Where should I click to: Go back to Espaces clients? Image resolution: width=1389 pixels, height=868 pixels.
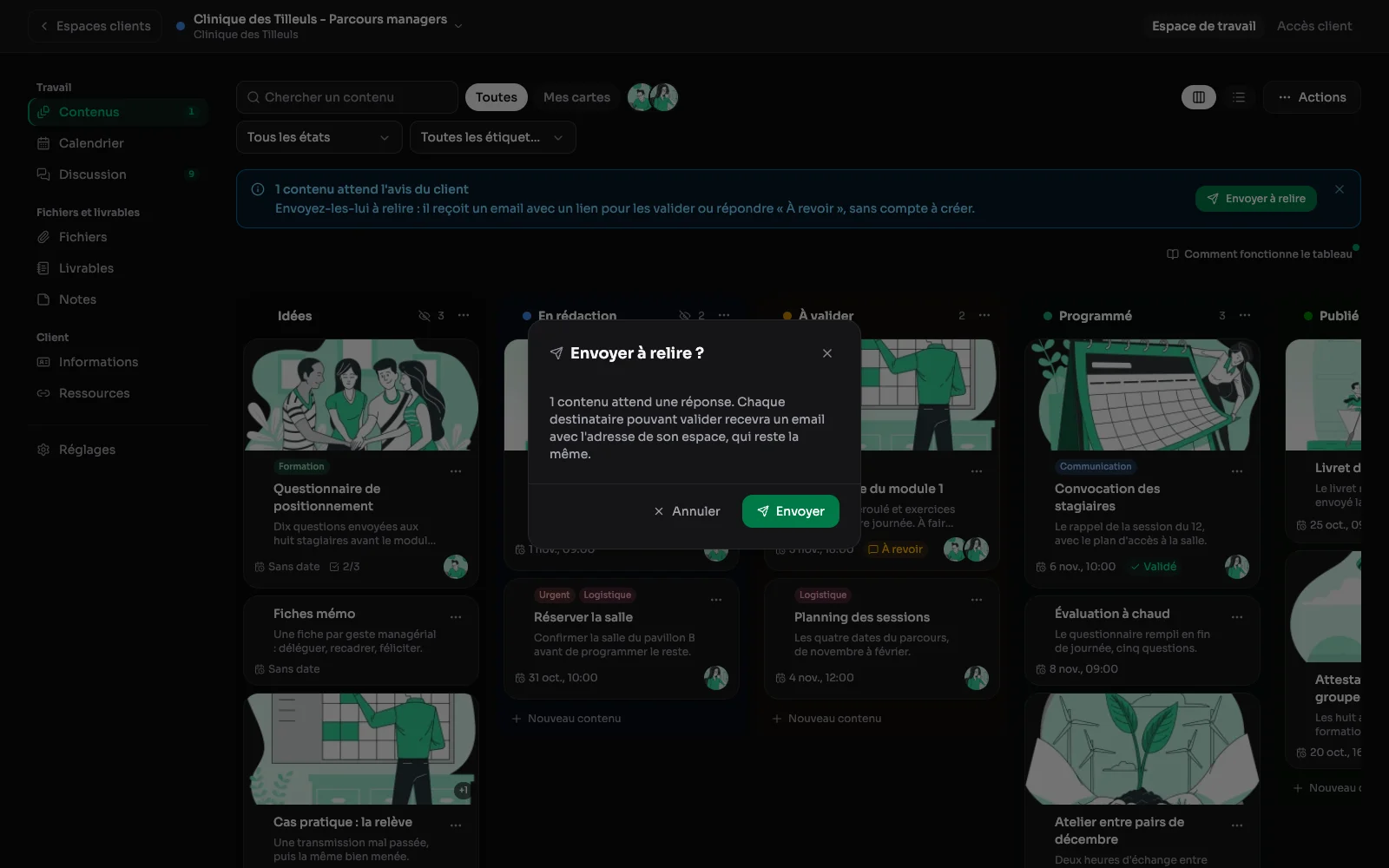click(x=95, y=26)
